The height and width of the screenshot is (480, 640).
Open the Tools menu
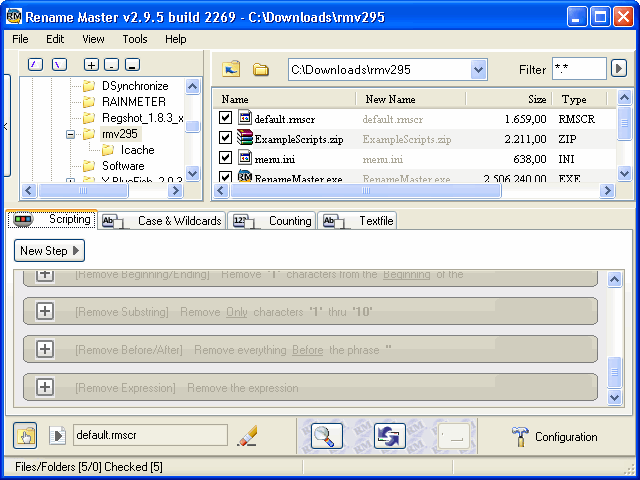135,39
